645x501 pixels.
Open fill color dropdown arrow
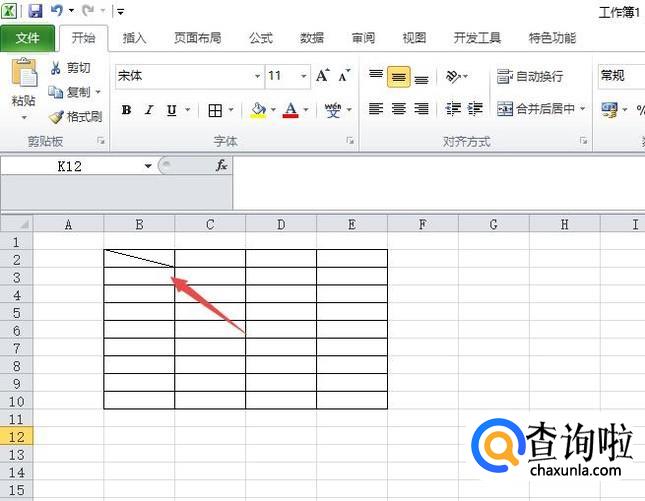tap(273, 110)
